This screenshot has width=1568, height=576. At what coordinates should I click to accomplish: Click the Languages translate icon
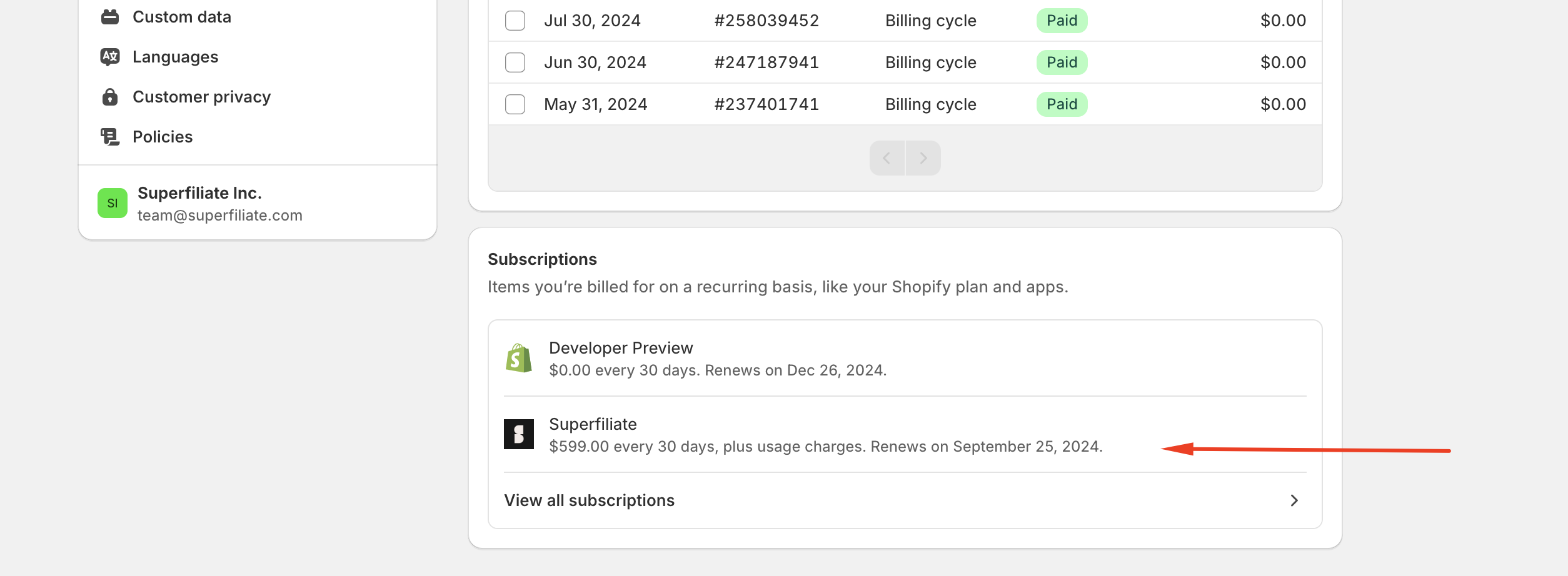pyautogui.click(x=110, y=57)
